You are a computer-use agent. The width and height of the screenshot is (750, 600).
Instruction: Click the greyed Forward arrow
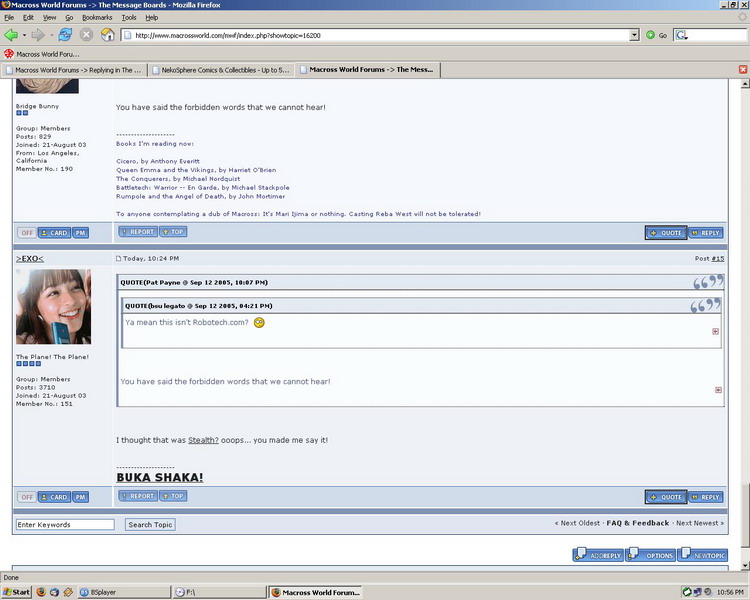[x=38, y=35]
